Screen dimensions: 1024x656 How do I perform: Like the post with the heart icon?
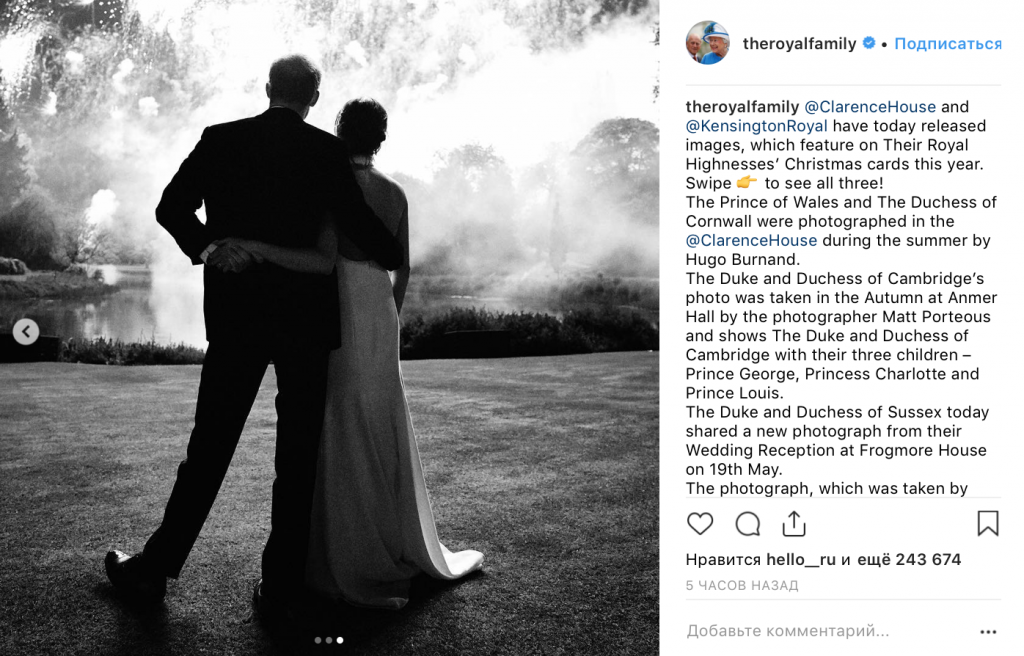[x=700, y=524]
